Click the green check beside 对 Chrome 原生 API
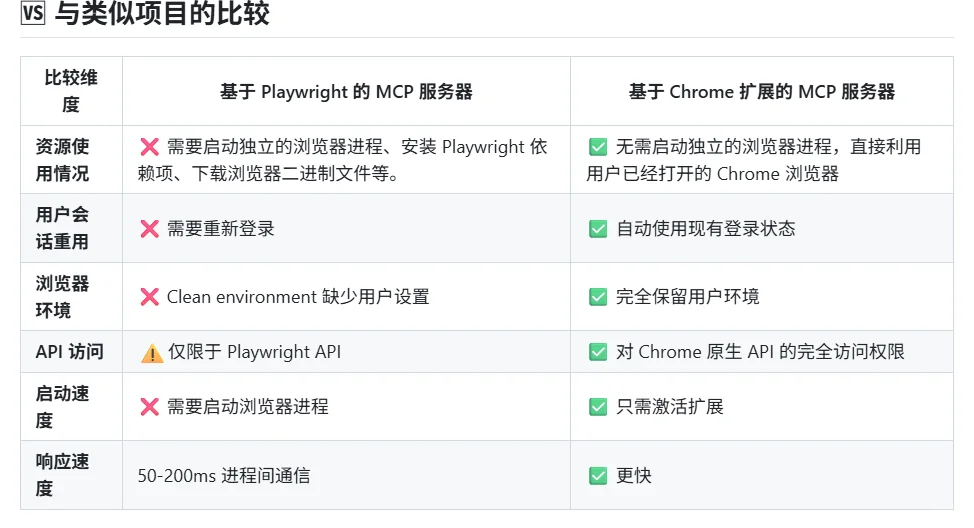 (598, 352)
